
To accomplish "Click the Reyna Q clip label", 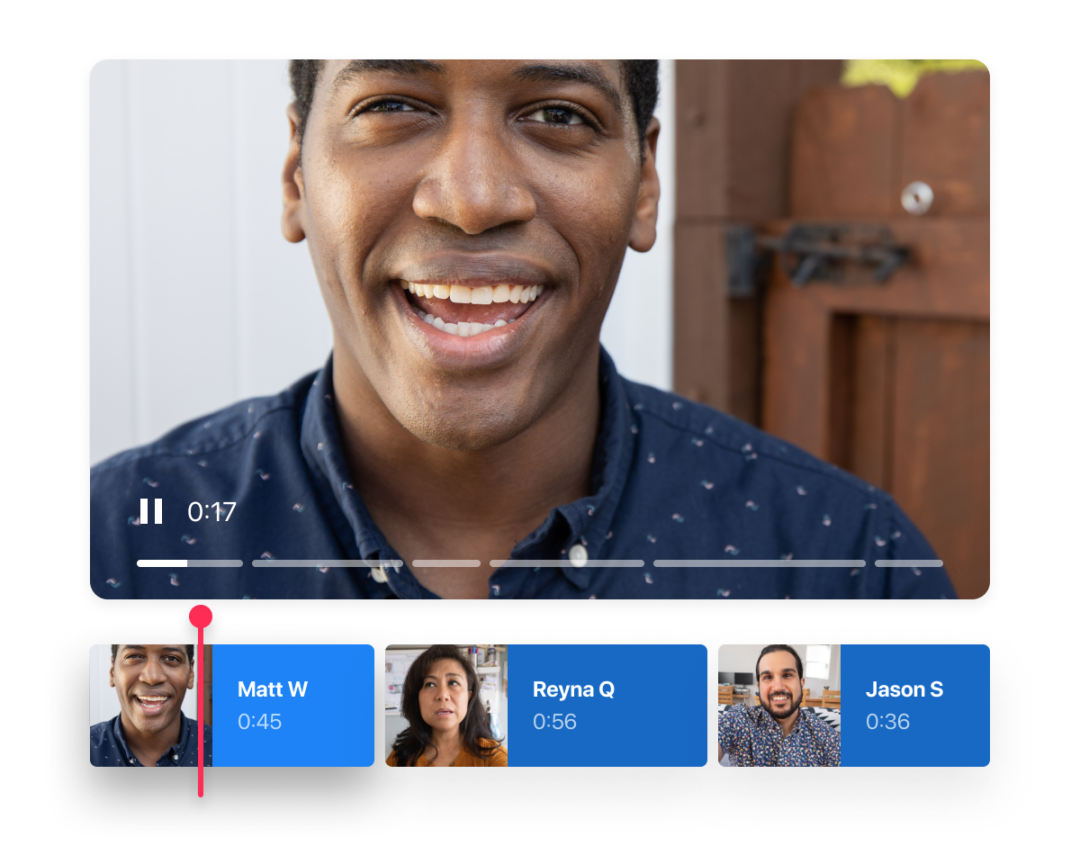I will pyautogui.click(x=573, y=689).
